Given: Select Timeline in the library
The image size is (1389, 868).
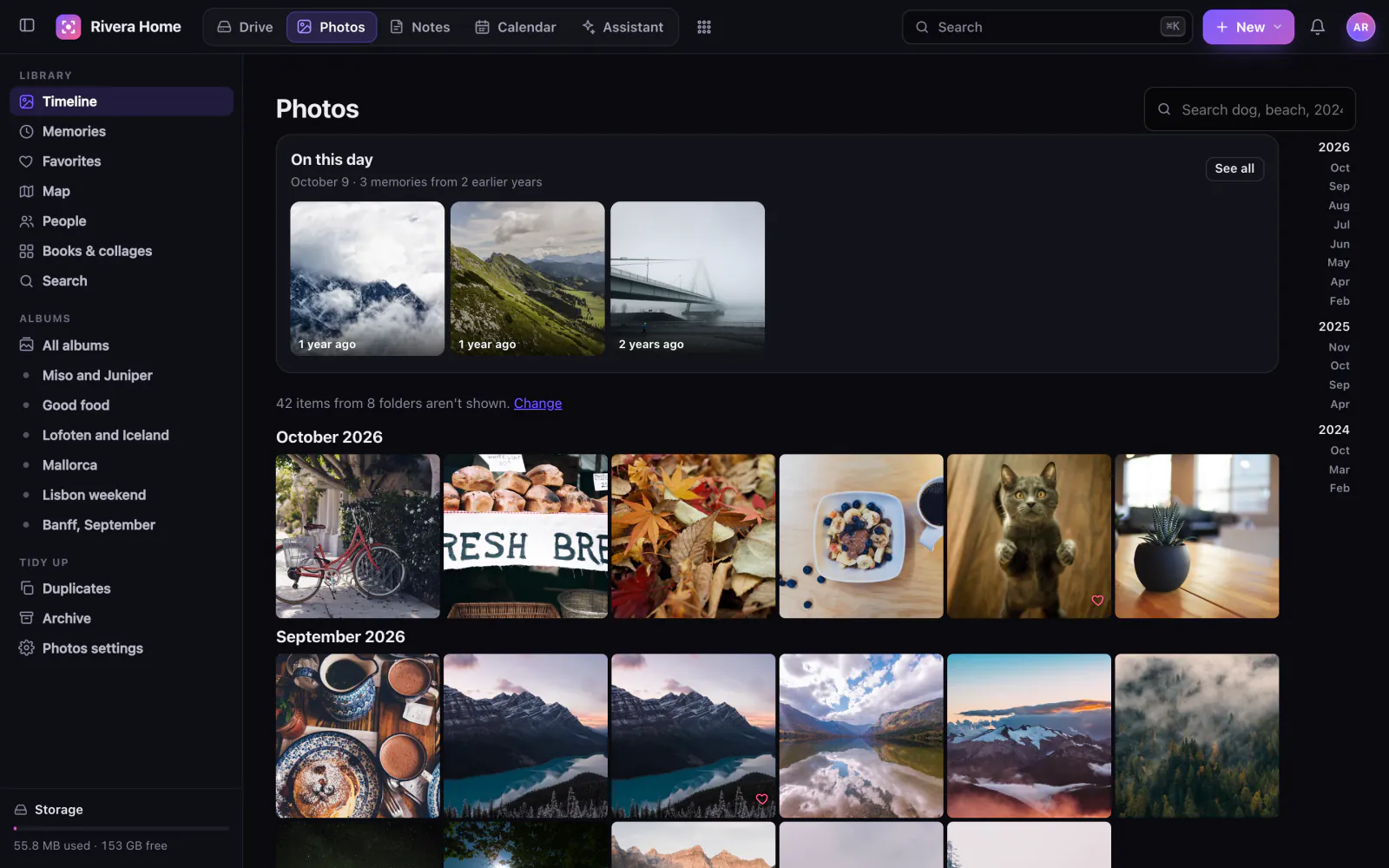Looking at the screenshot, I should [122, 102].
